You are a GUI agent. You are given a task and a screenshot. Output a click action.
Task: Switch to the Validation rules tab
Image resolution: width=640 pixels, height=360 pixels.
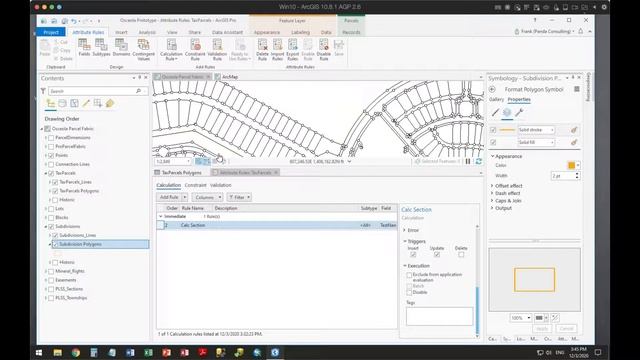click(220, 185)
